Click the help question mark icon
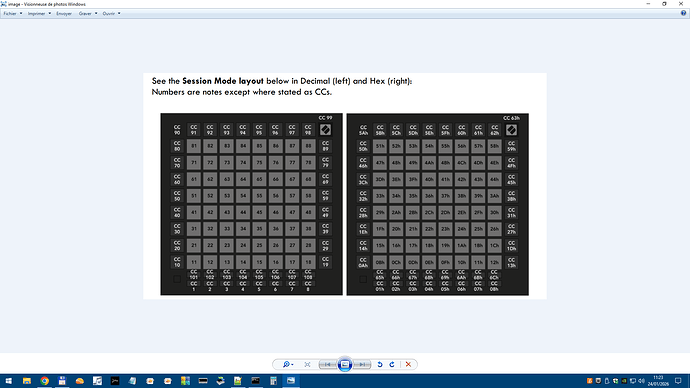This screenshot has width=690, height=388. (x=683, y=13)
